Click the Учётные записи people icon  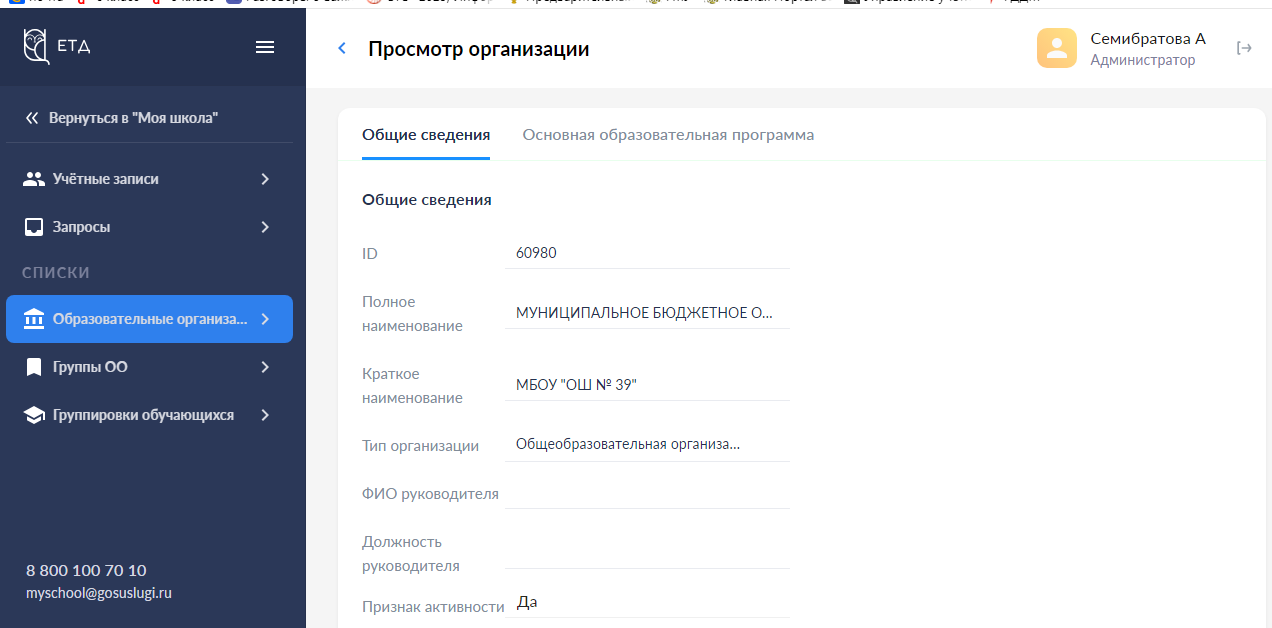point(34,179)
